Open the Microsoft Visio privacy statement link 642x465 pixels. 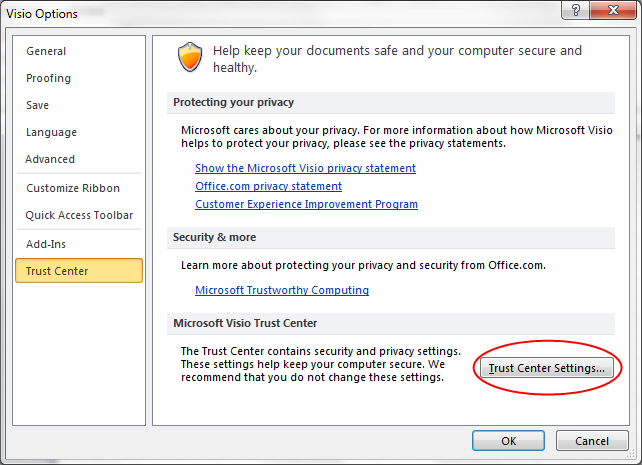pyautogui.click(x=305, y=168)
